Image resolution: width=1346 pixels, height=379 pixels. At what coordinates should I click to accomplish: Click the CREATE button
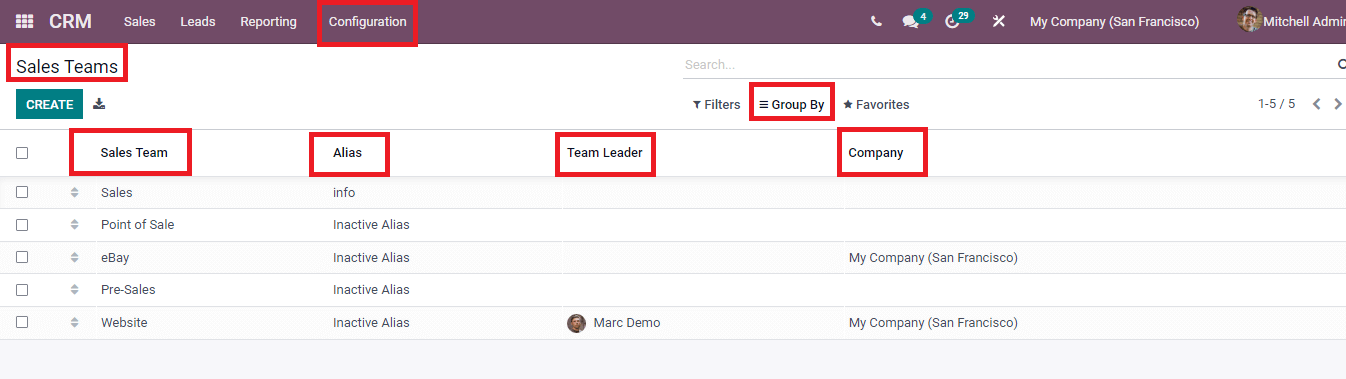tap(50, 104)
